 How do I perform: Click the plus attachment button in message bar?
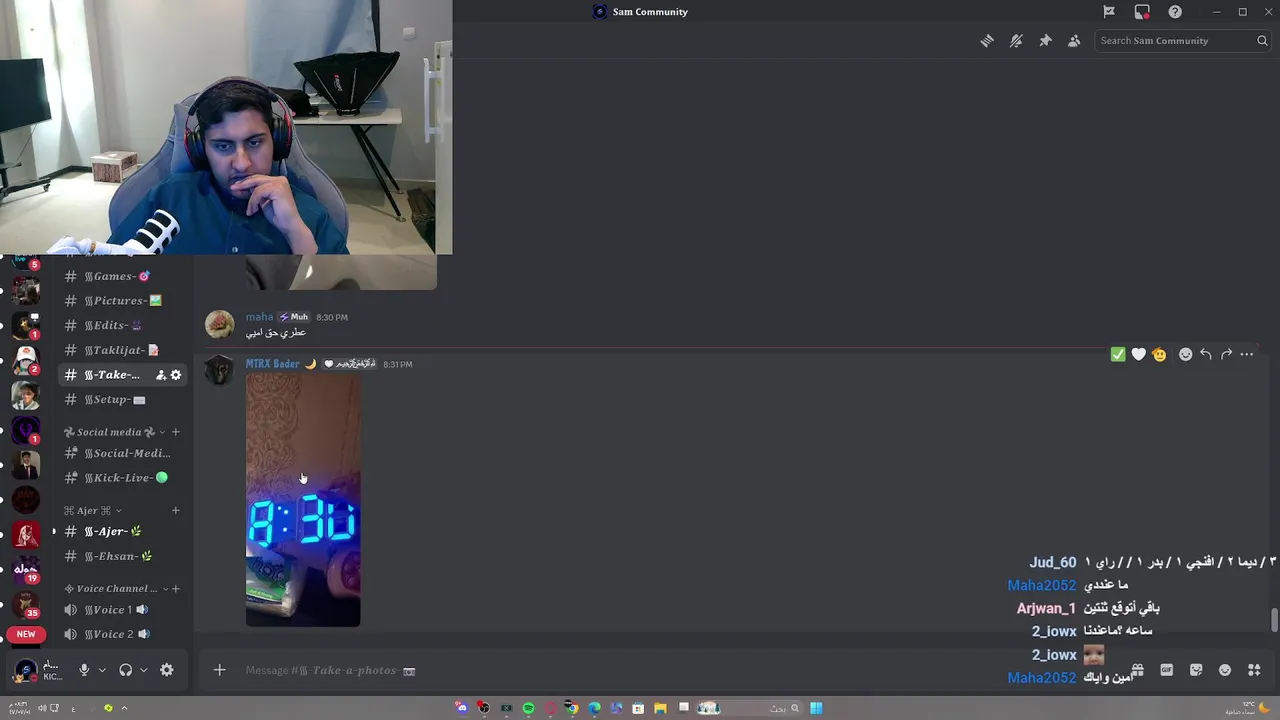[x=220, y=670]
